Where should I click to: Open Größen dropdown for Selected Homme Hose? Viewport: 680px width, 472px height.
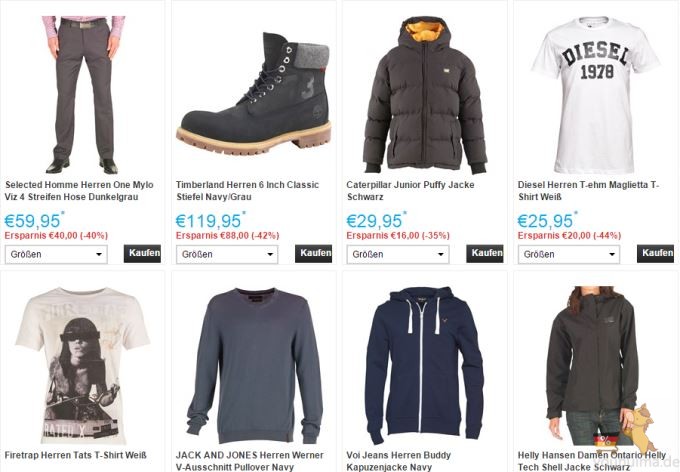(x=56, y=254)
